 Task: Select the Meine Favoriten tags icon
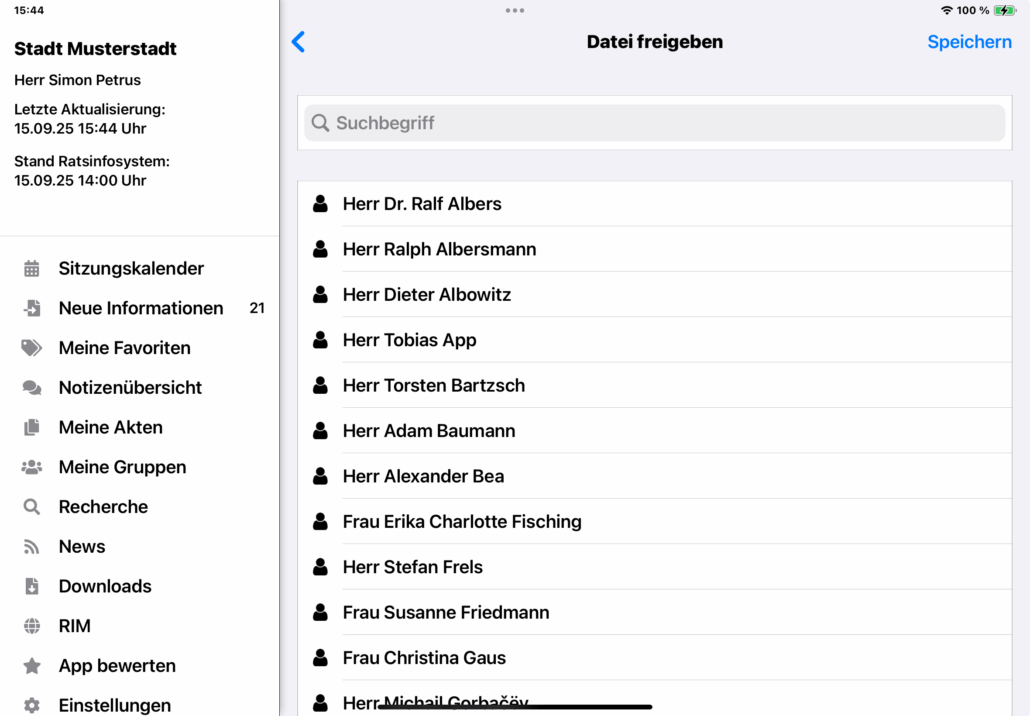(x=32, y=348)
